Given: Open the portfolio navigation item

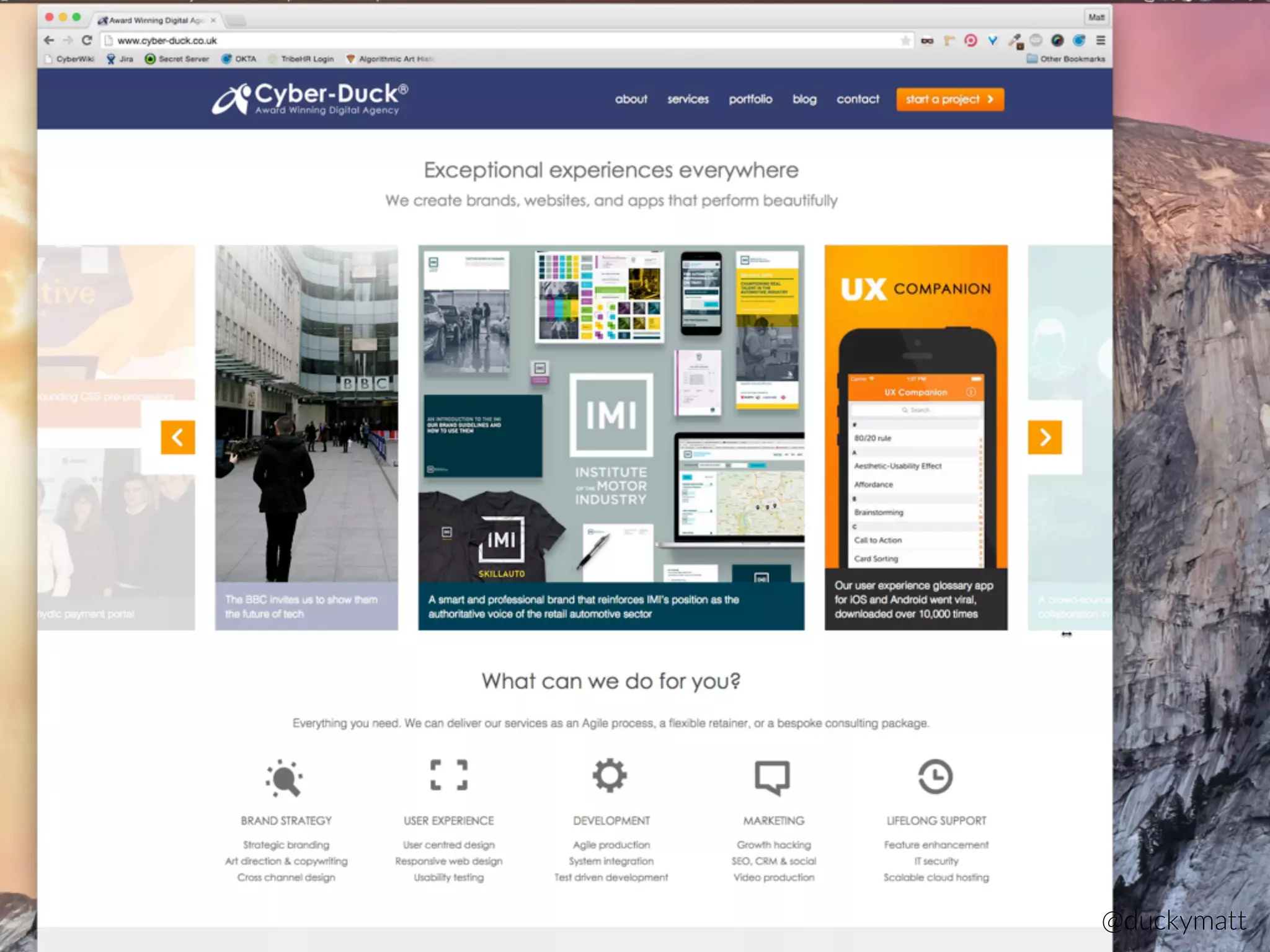Looking at the screenshot, I should click(x=750, y=99).
